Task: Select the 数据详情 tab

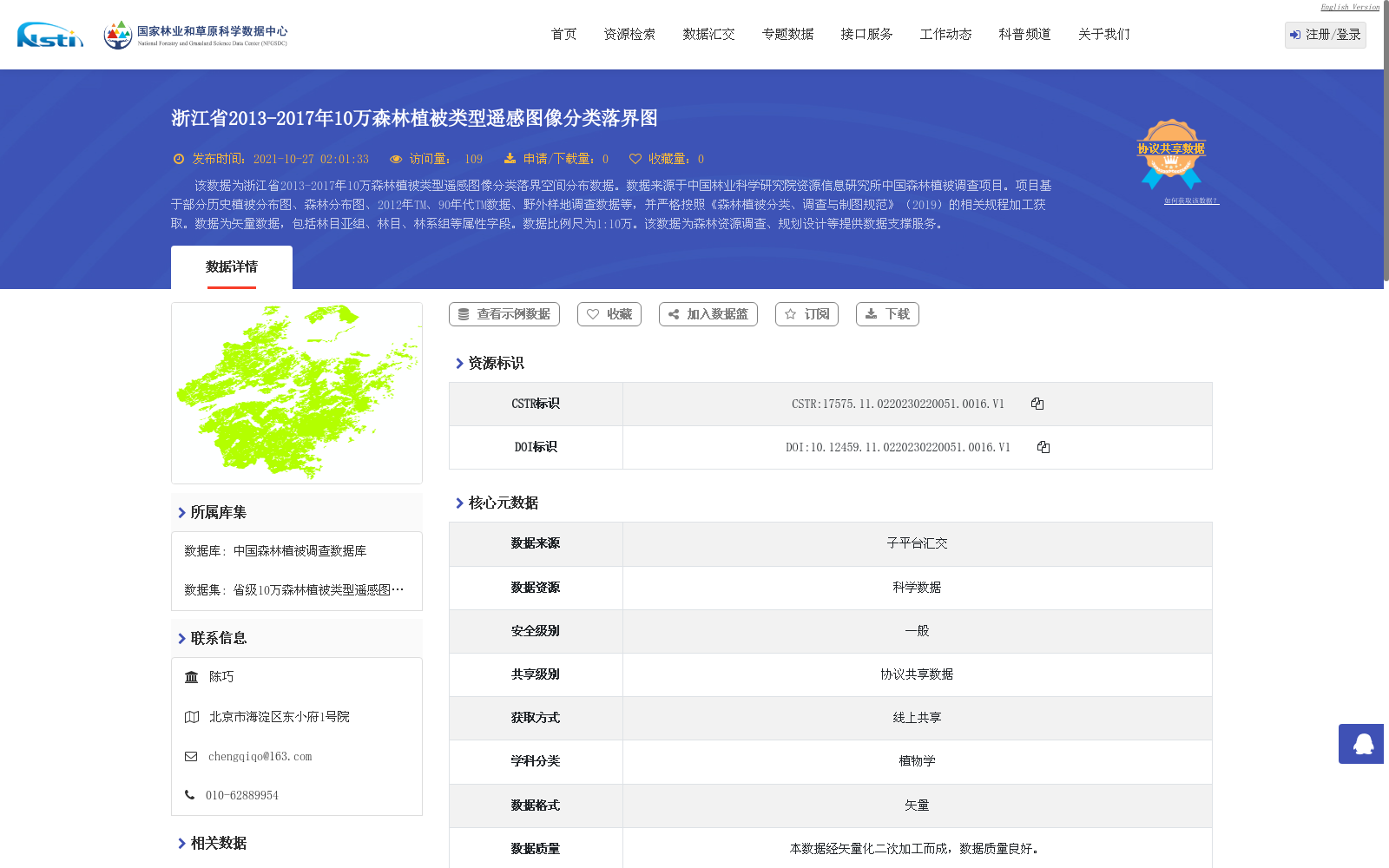Action: point(232,267)
